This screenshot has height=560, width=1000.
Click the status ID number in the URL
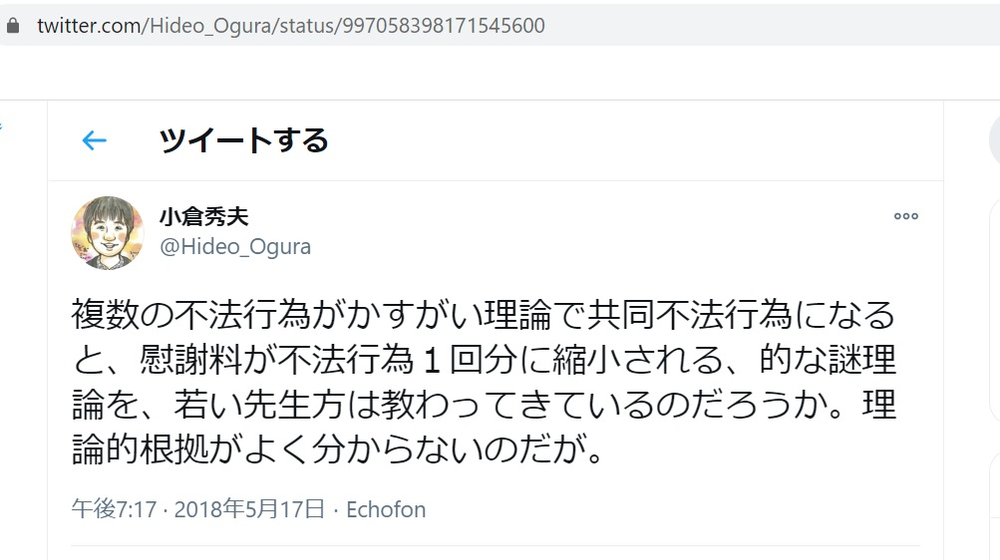click(x=444, y=26)
